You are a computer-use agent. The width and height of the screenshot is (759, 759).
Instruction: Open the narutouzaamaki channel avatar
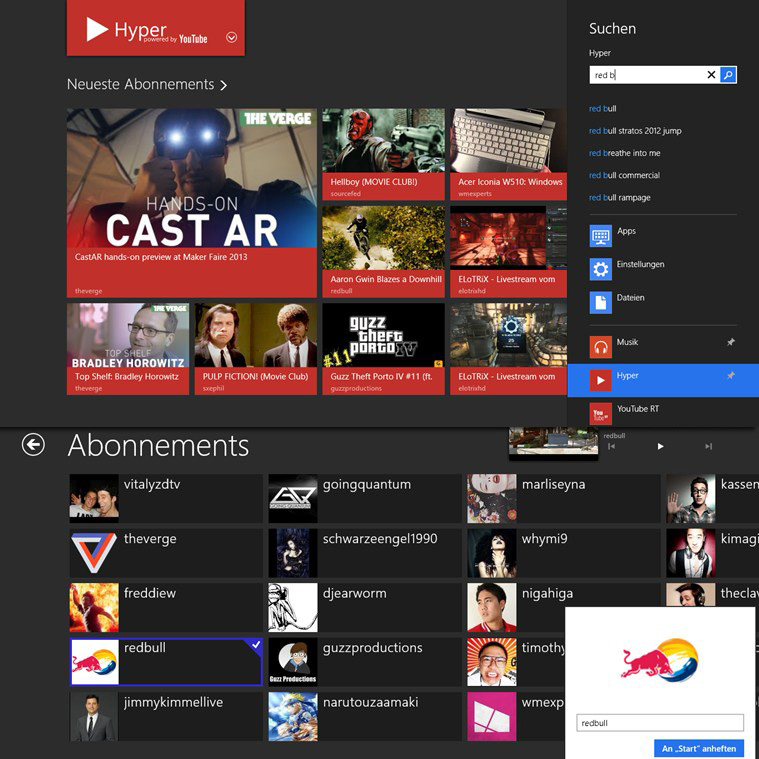(293, 716)
